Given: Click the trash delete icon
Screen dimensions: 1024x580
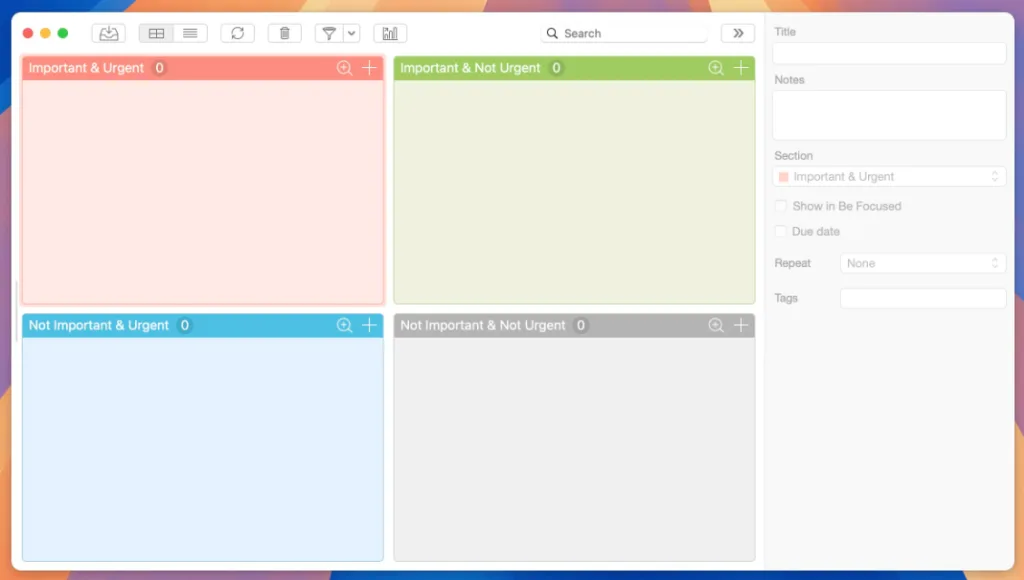Looking at the screenshot, I should click(x=284, y=33).
